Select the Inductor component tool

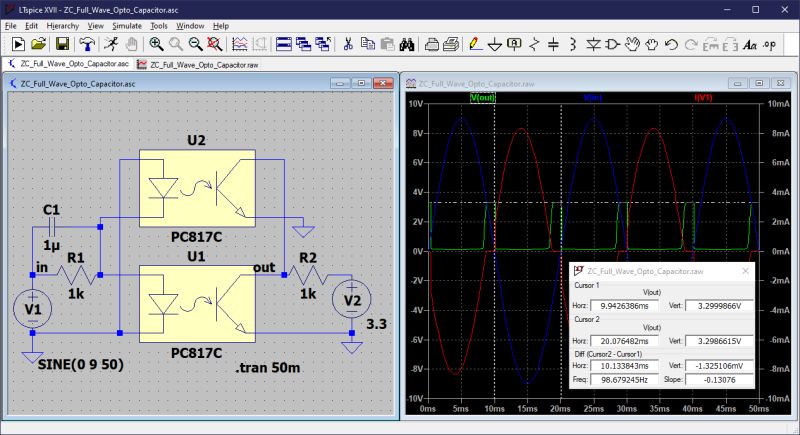[x=572, y=44]
